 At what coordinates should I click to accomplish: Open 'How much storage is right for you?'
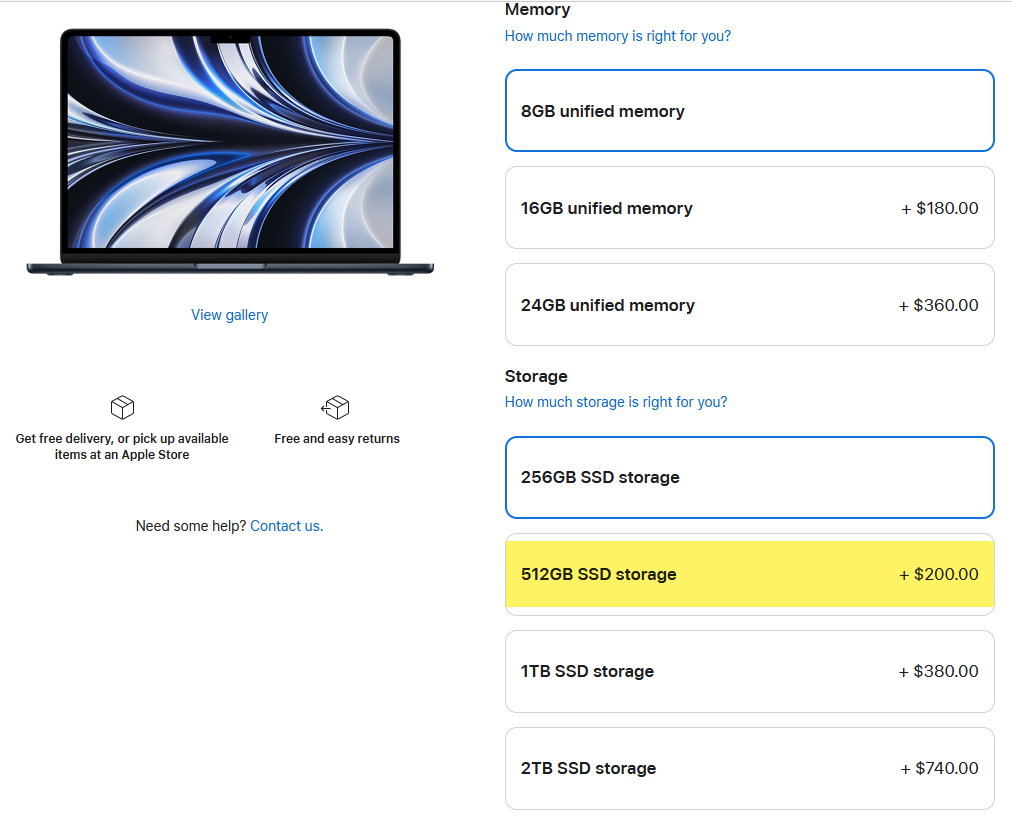616,402
